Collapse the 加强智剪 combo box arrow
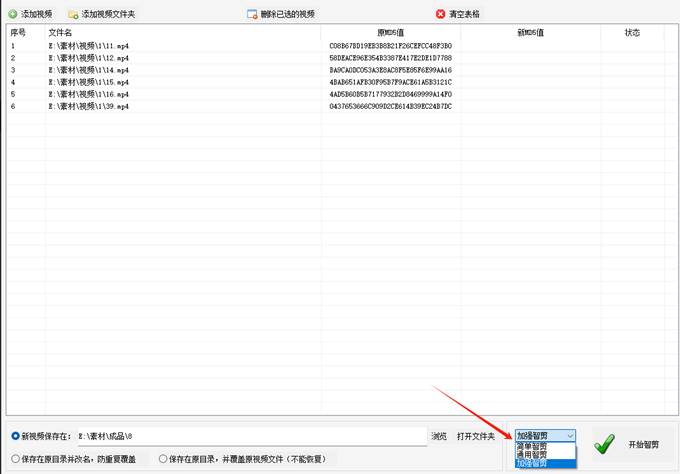The width and height of the screenshot is (680, 474). [570, 435]
